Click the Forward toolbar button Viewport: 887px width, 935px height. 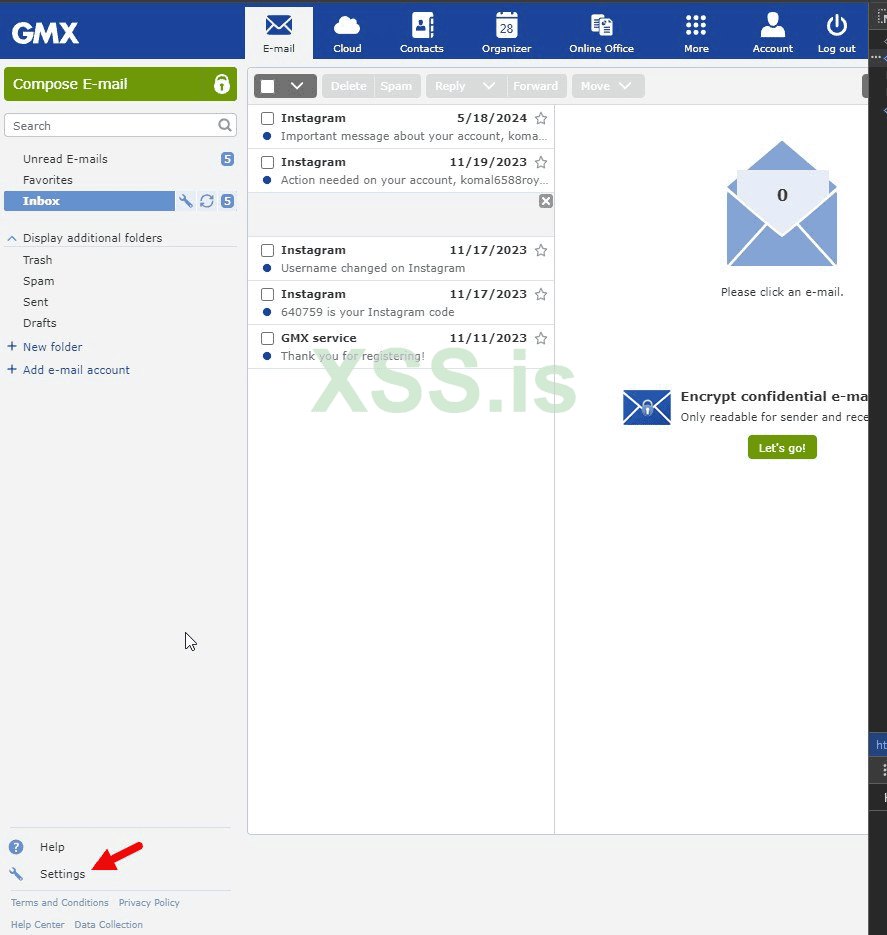535,86
